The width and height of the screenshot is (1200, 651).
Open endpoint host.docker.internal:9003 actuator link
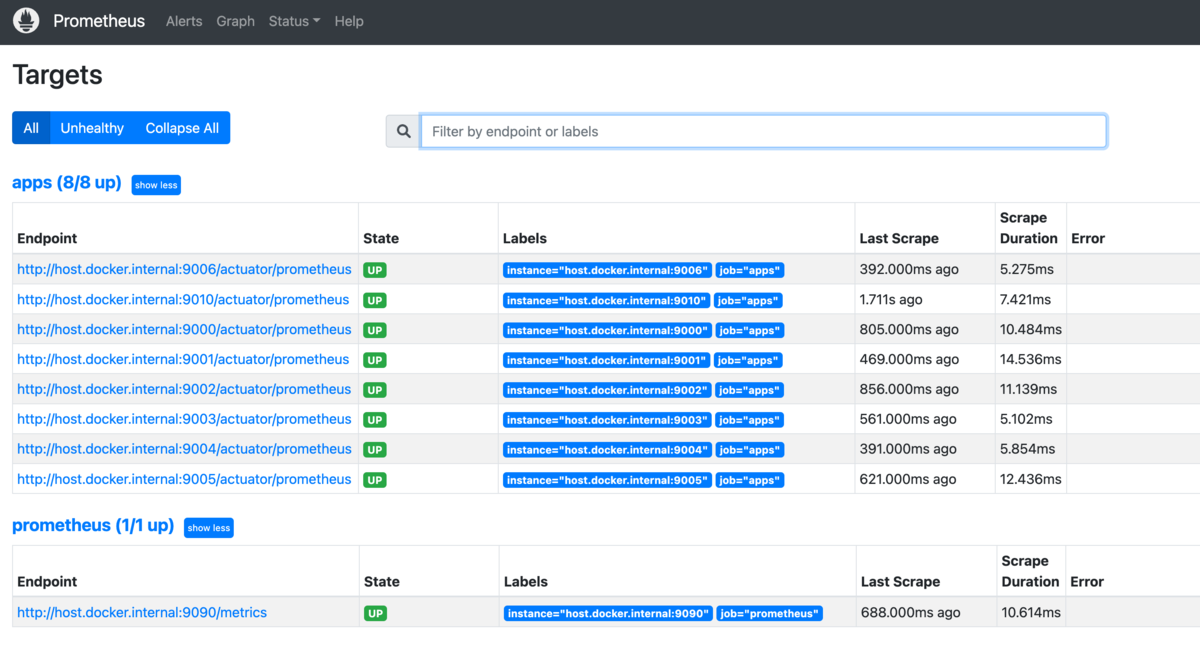coord(184,419)
